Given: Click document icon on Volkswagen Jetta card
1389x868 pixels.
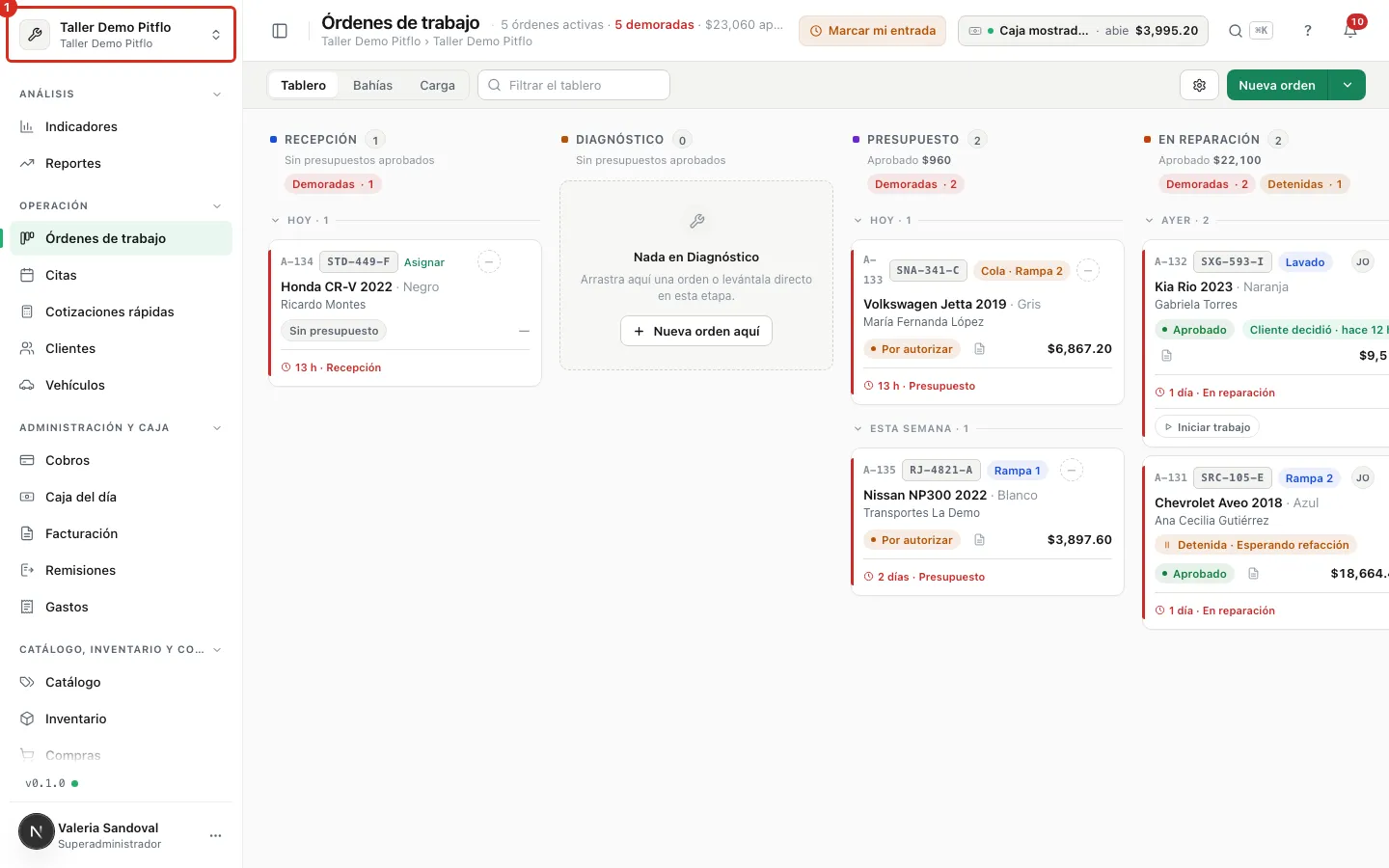Looking at the screenshot, I should coord(979,349).
